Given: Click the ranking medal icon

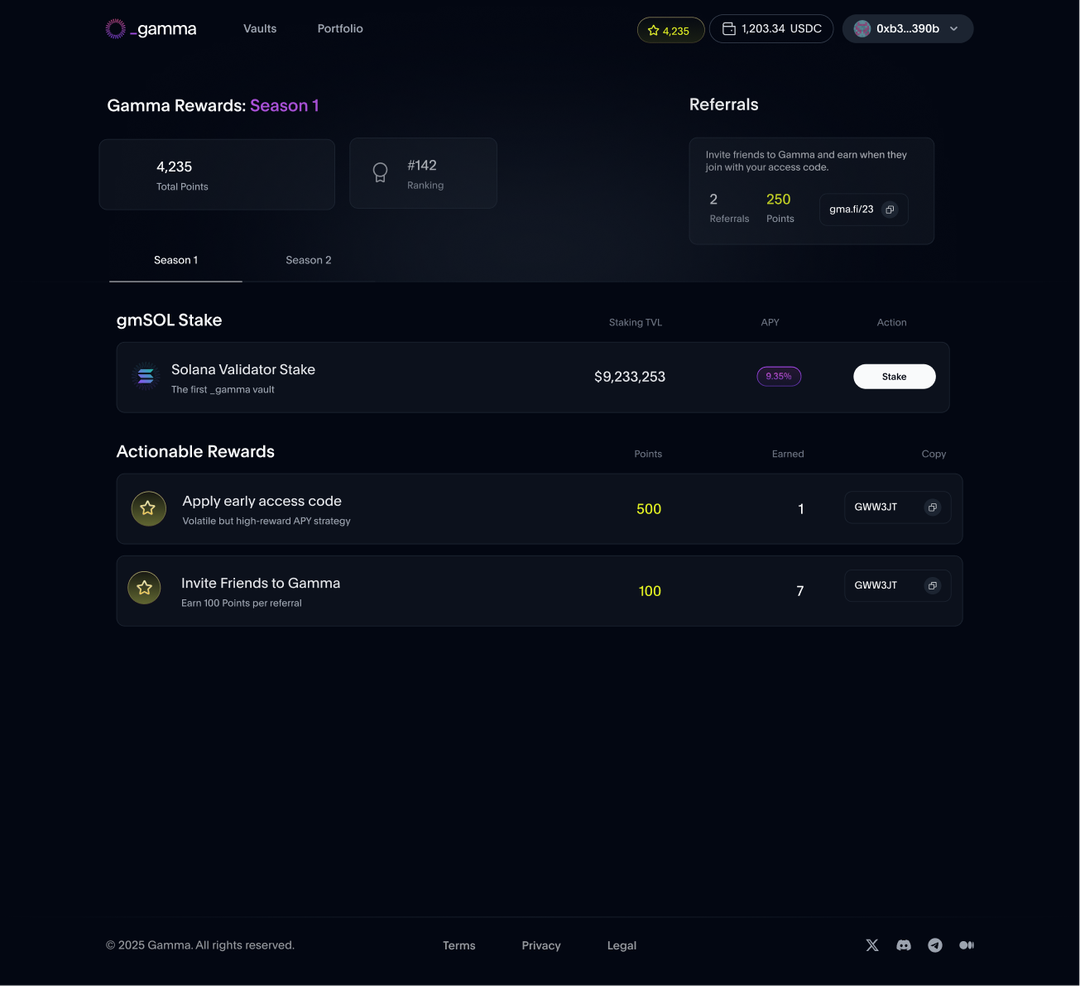Looking at the screenshot, I should 380,172.
